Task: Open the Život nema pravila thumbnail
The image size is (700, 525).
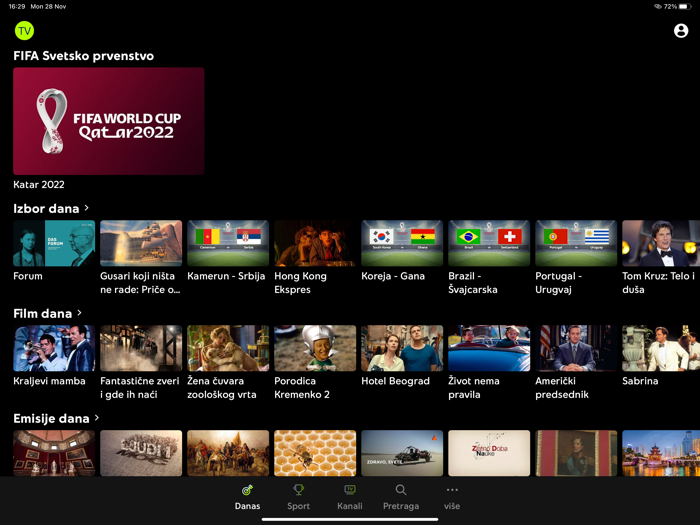Action: tap(489, 348)
